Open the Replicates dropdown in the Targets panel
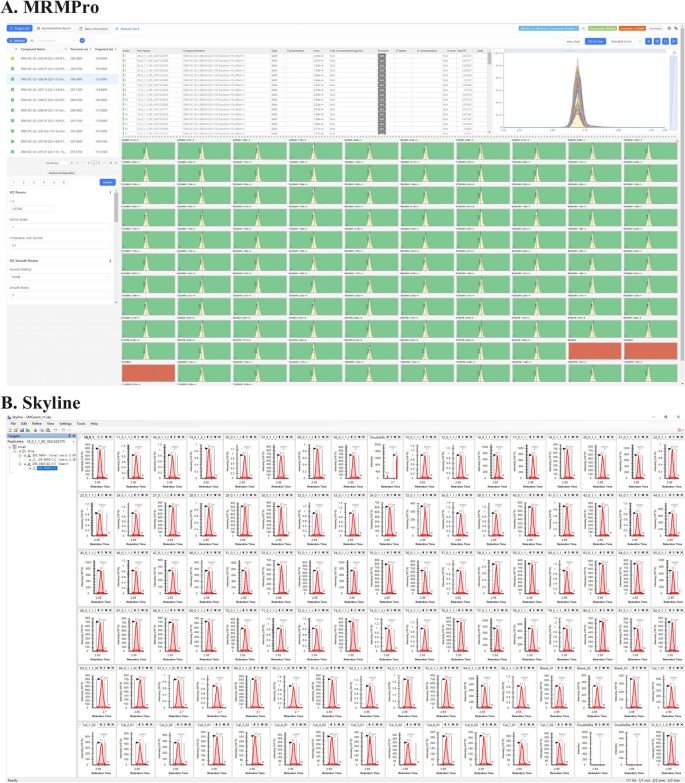The image size is (685, 783). click(73, 441)
